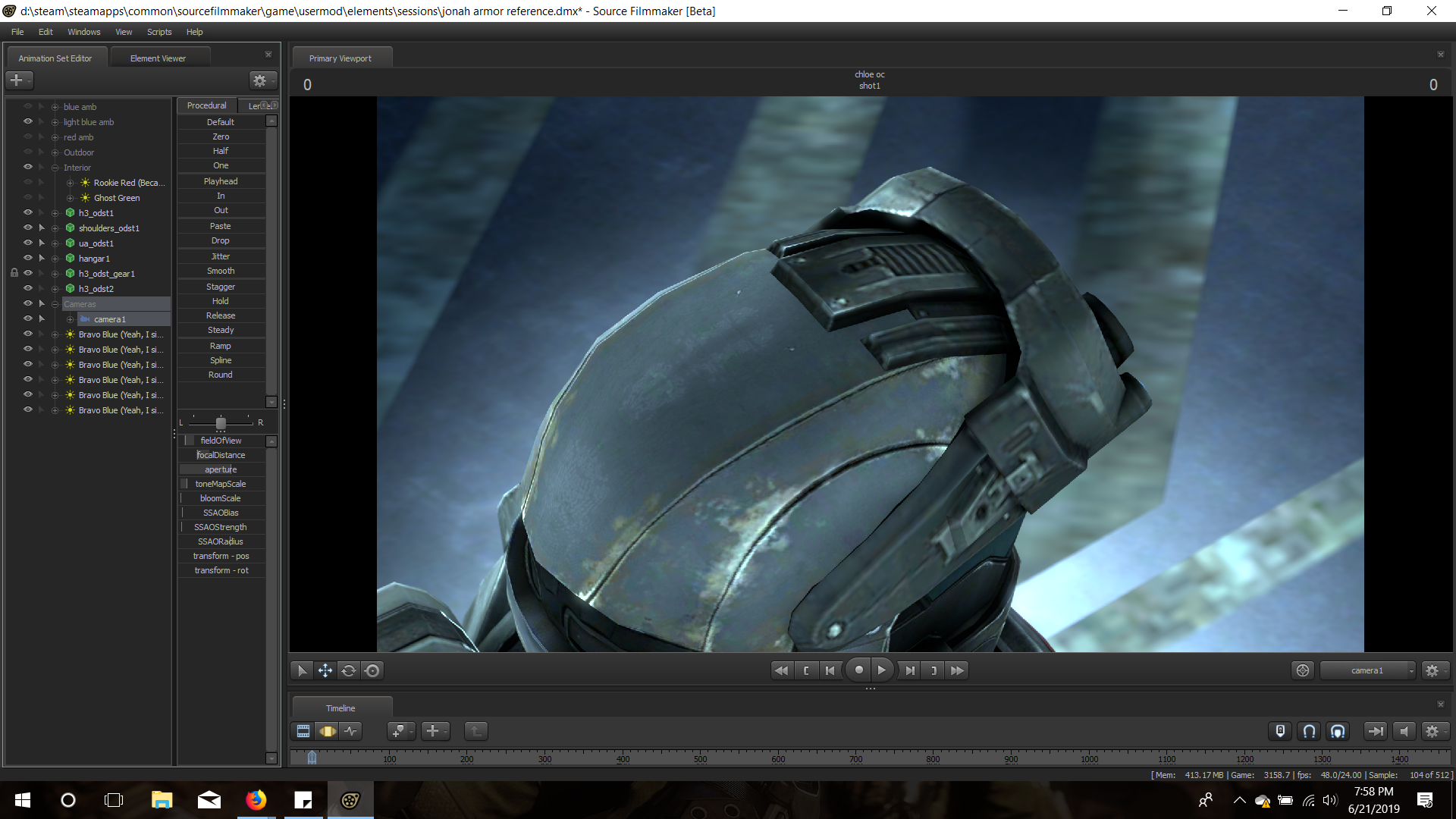Switch to graph editor mode
Screen dimensions: 1456x819
pyautogui.click(x=350, y=731)
